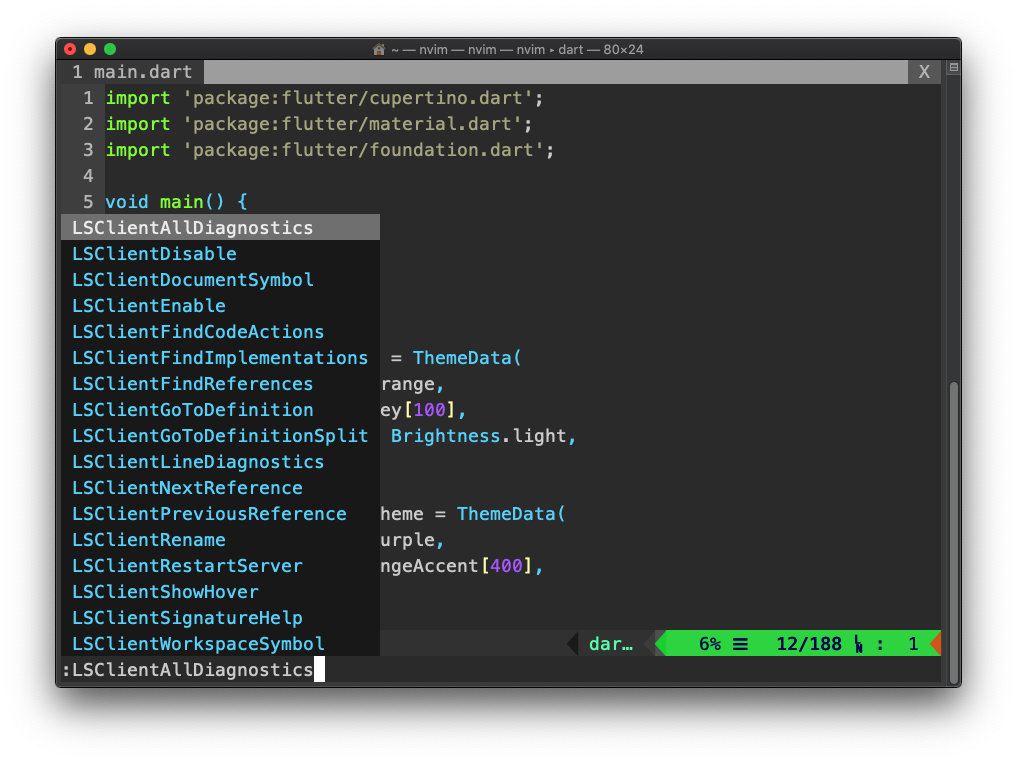Image resolution: width=1017 pixels, height=761 pixels.
Task: Select LSClientFindReferences entry
Action: [221, 383]
